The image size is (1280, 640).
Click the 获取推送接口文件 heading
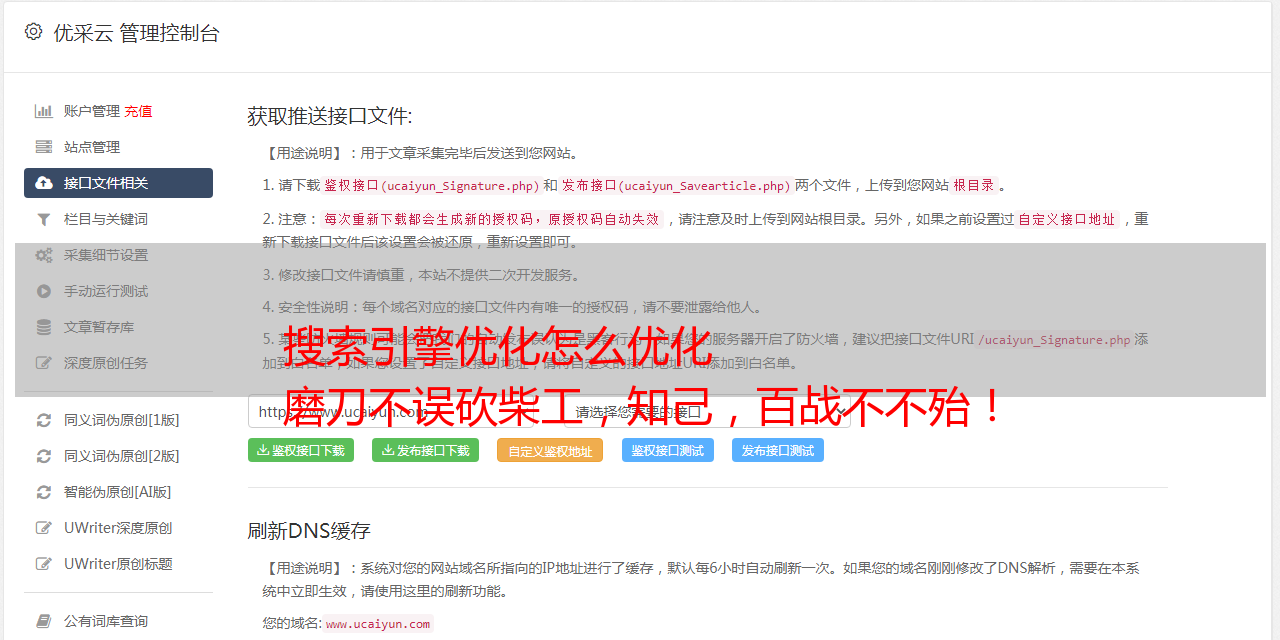330,116
